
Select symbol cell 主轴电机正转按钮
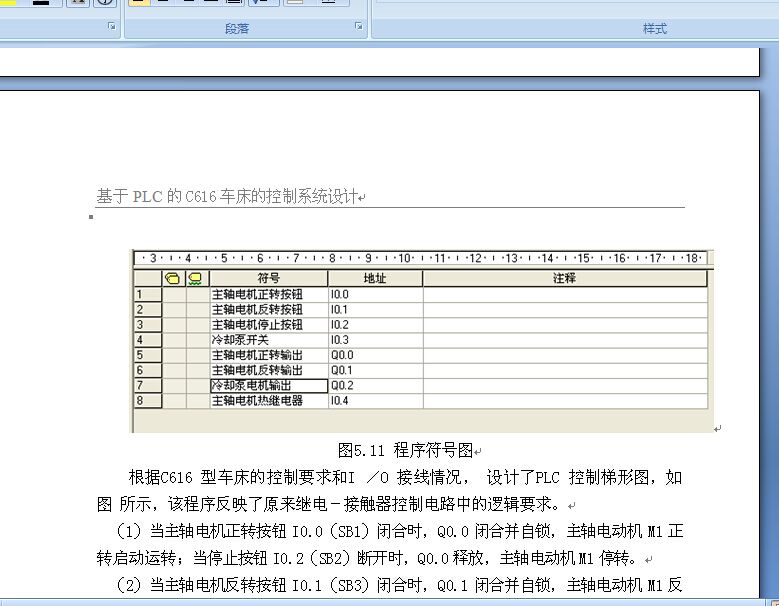[269, 295]
